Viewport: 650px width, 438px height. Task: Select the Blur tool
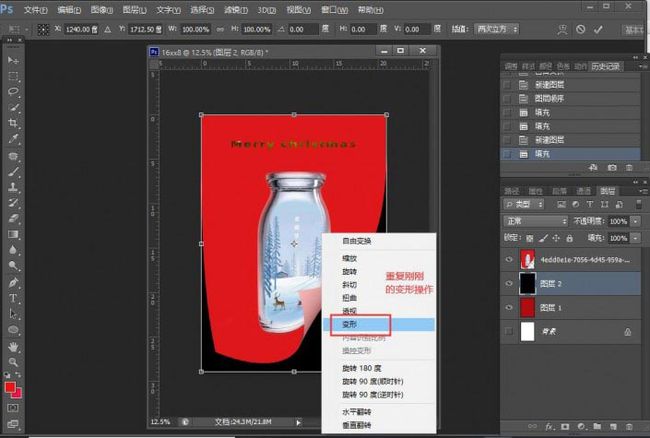[x=13, y=250]
